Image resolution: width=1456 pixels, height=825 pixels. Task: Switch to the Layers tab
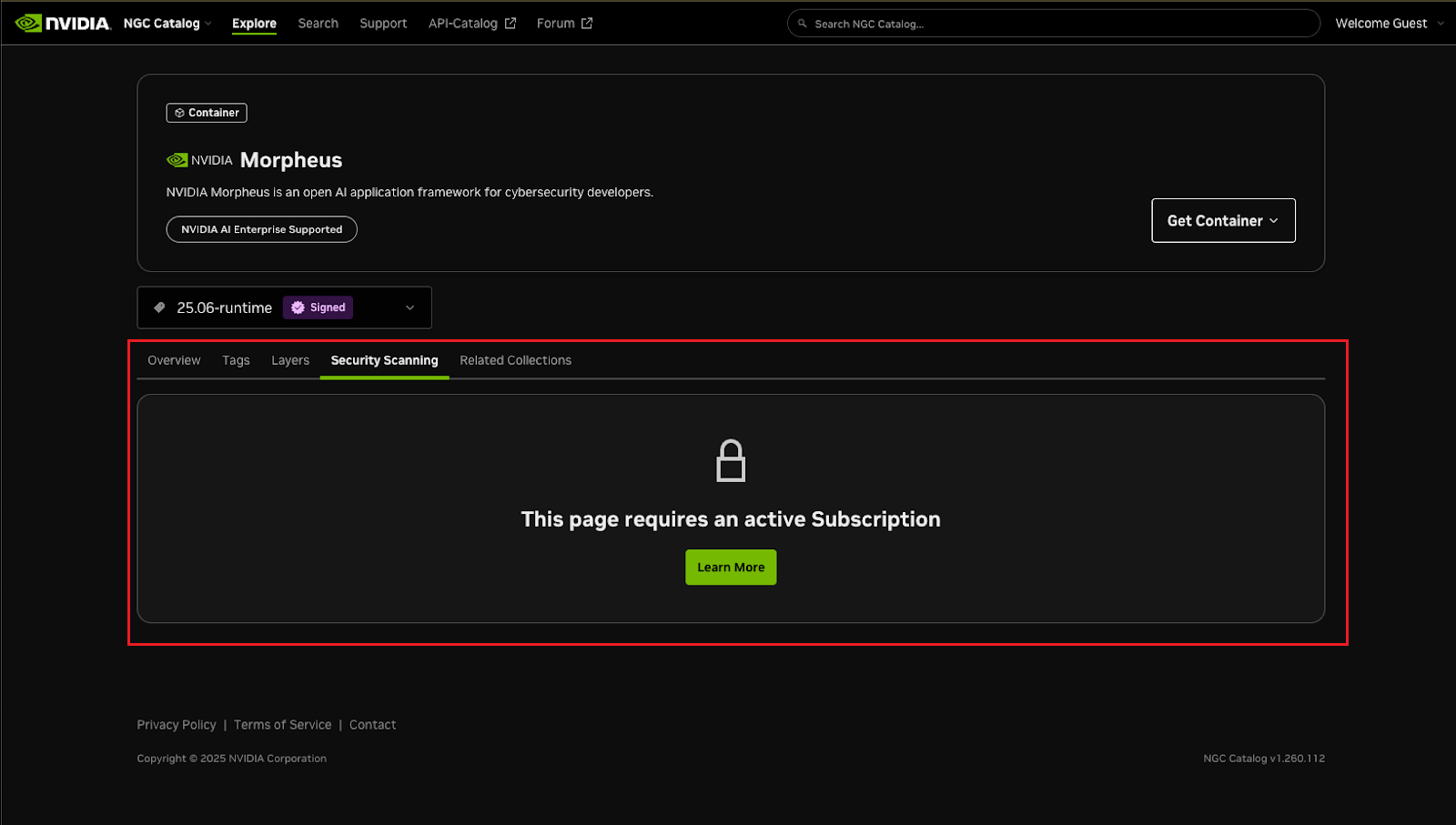coord(290,360)
